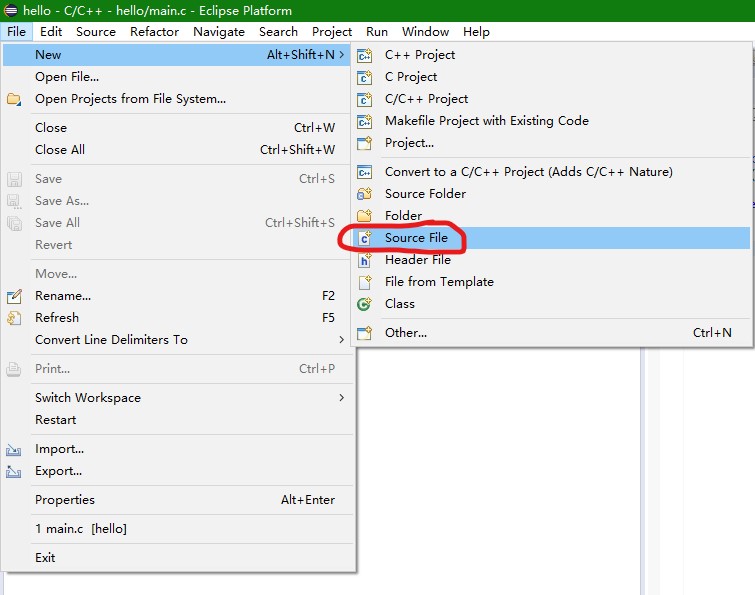Click the C Project icon

tap(364, 77)
